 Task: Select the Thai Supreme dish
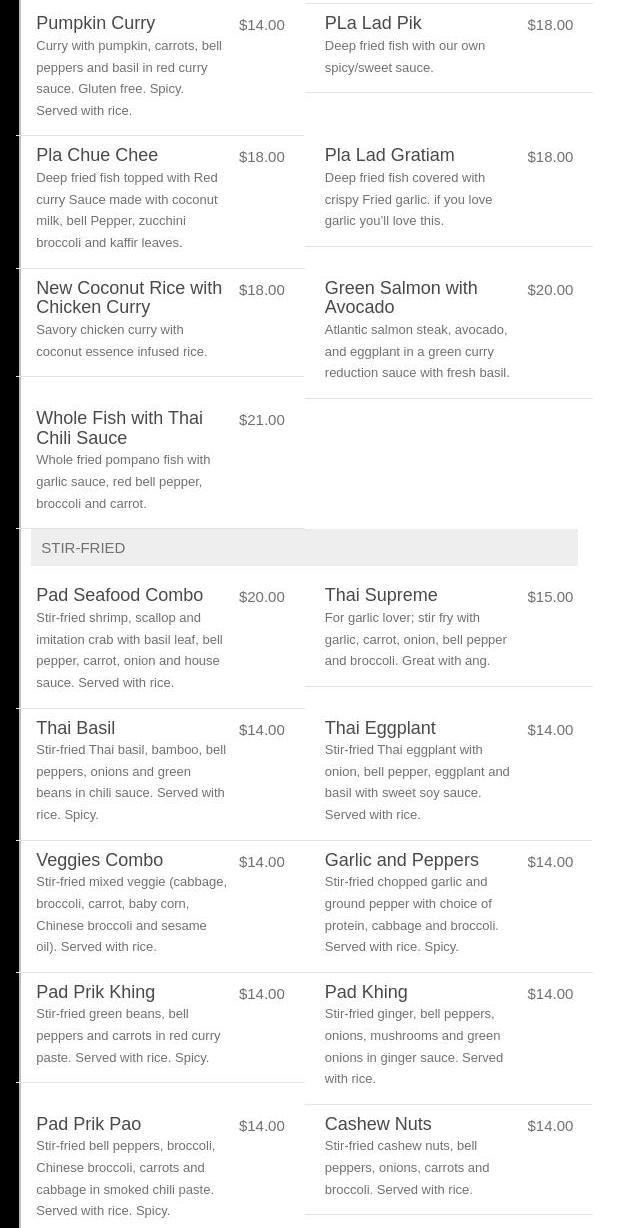380,595
